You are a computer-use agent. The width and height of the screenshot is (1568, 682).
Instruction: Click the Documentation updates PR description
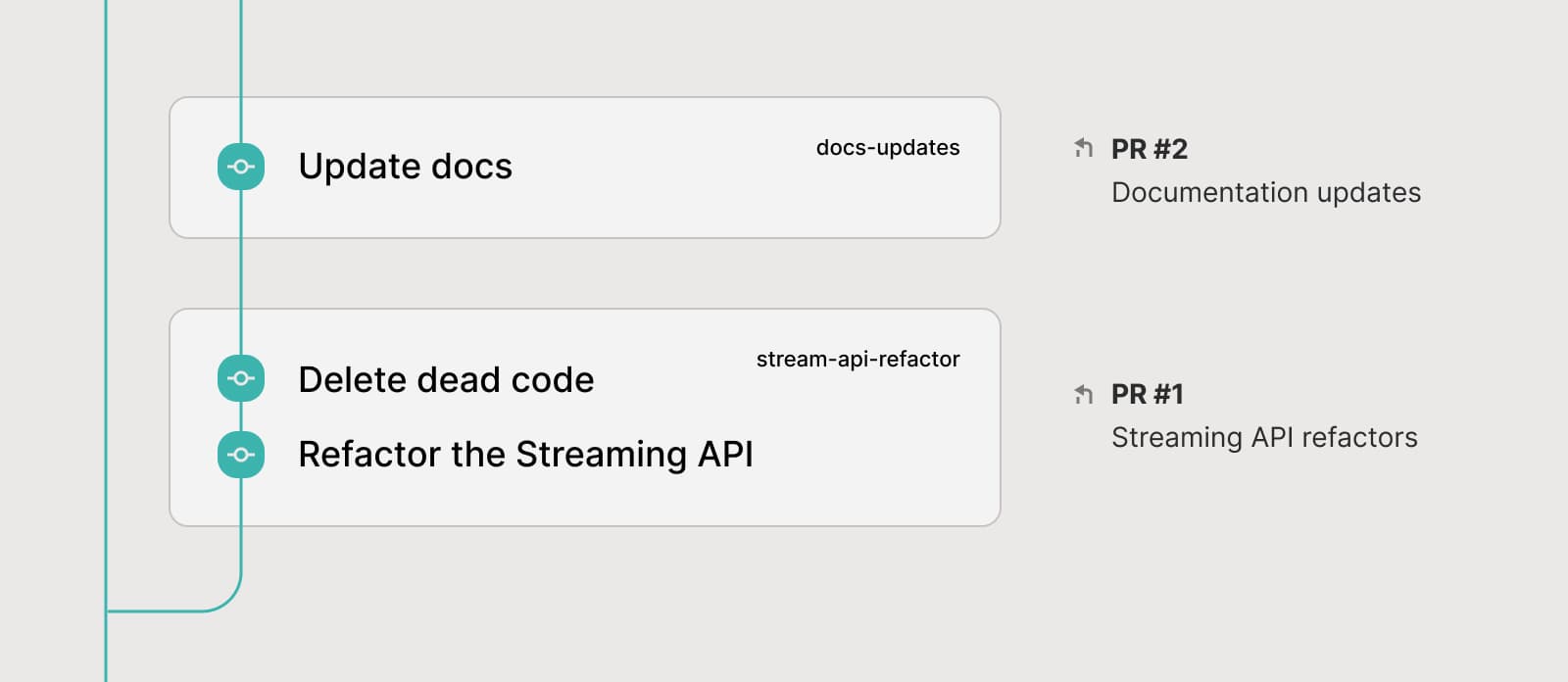[x=1265, y=192]
